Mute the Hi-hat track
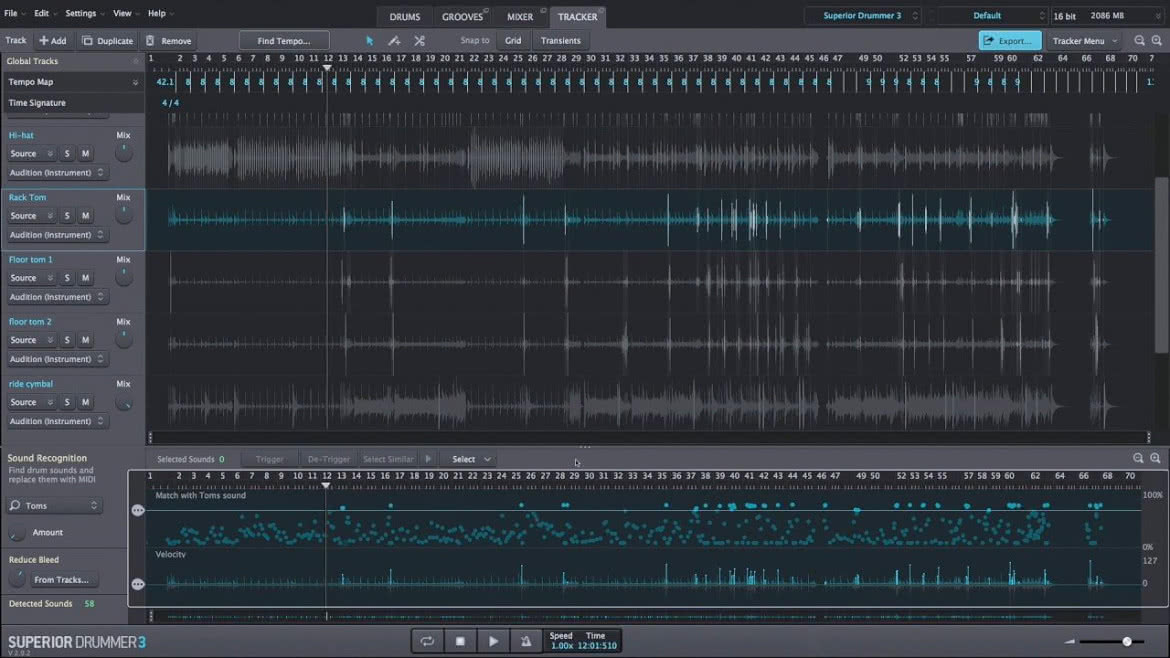1170x658 pixels. point(85,154)
